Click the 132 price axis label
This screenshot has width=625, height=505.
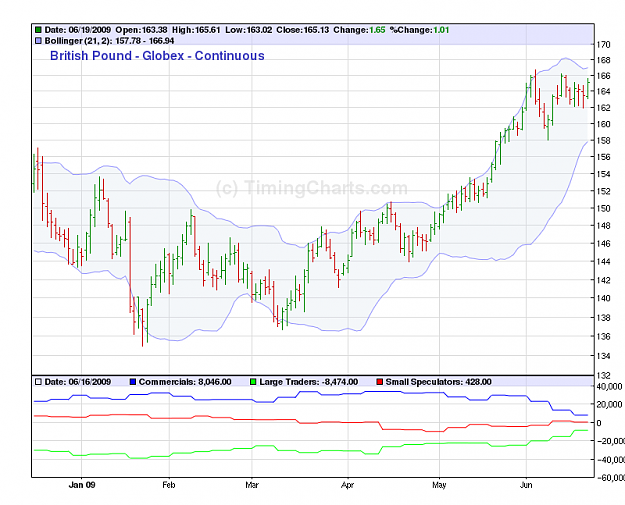click(603, 375)
